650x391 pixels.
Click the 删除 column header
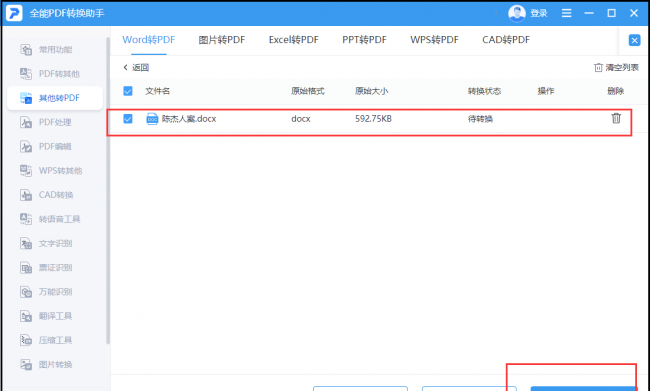click(616, 91)
